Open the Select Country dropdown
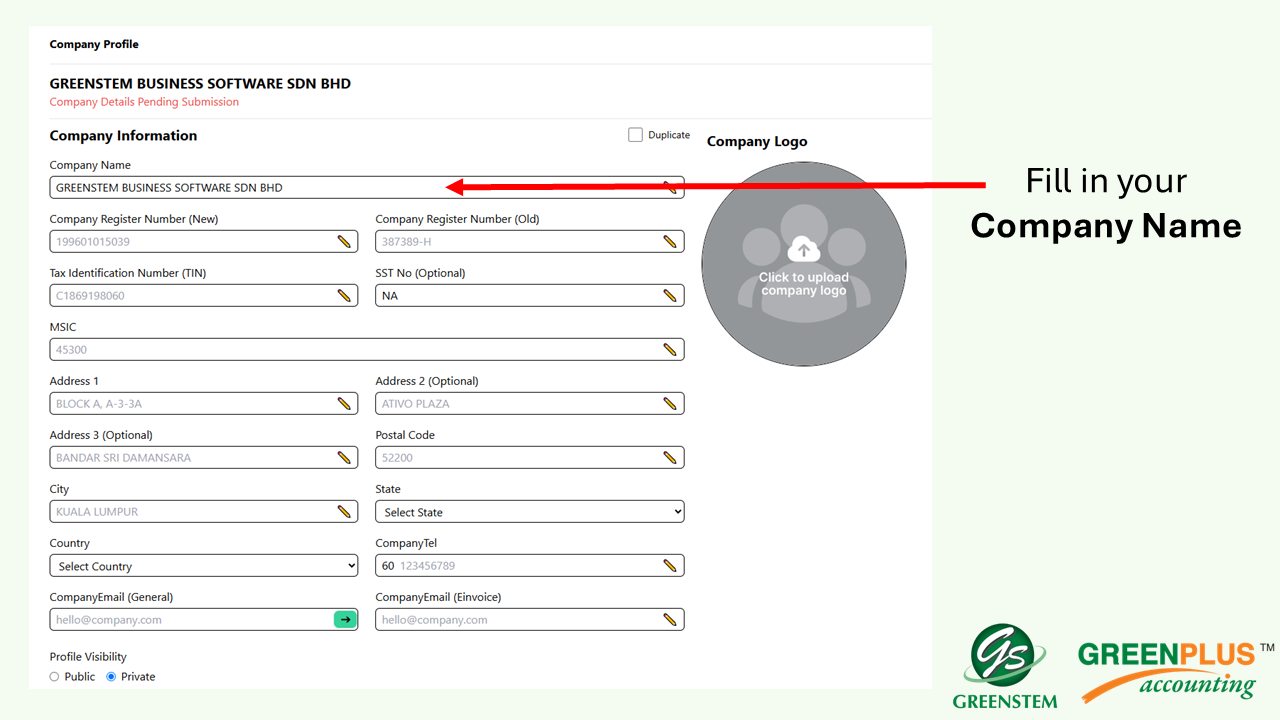Screen dimensions: 1280x720 coord(204,565)
